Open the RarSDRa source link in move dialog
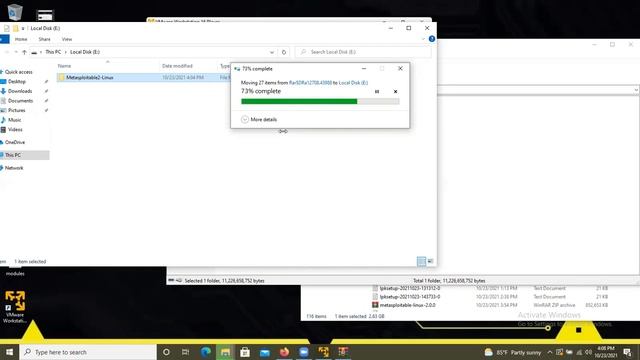This screenshot has width=640, height=360. [310, 83]
